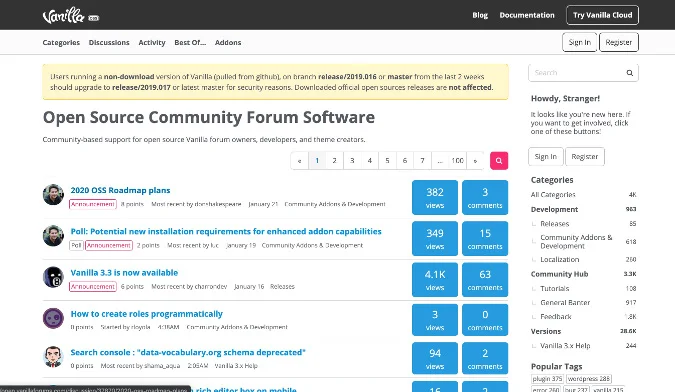Click Register button under Howdy, Stranger
The image size is (675, 392).
tap(585, 157)
